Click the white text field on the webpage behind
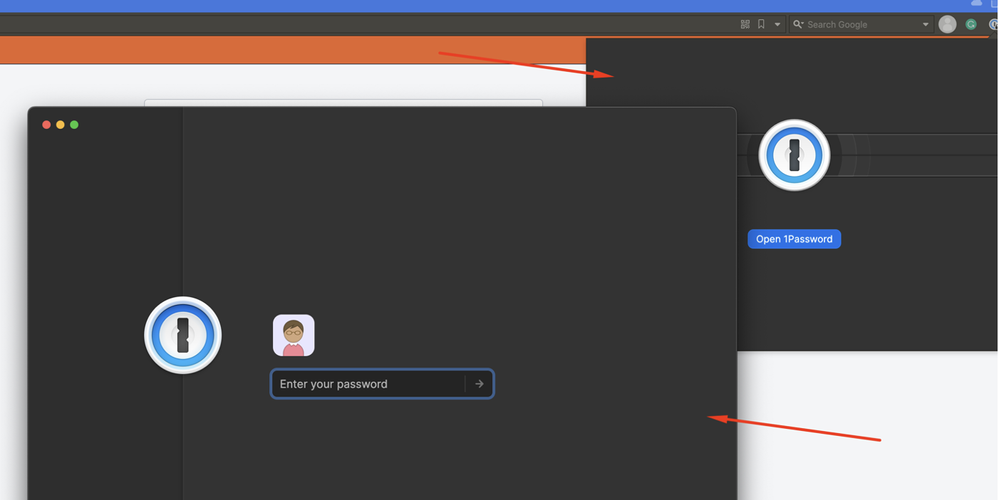 [343, 102]
